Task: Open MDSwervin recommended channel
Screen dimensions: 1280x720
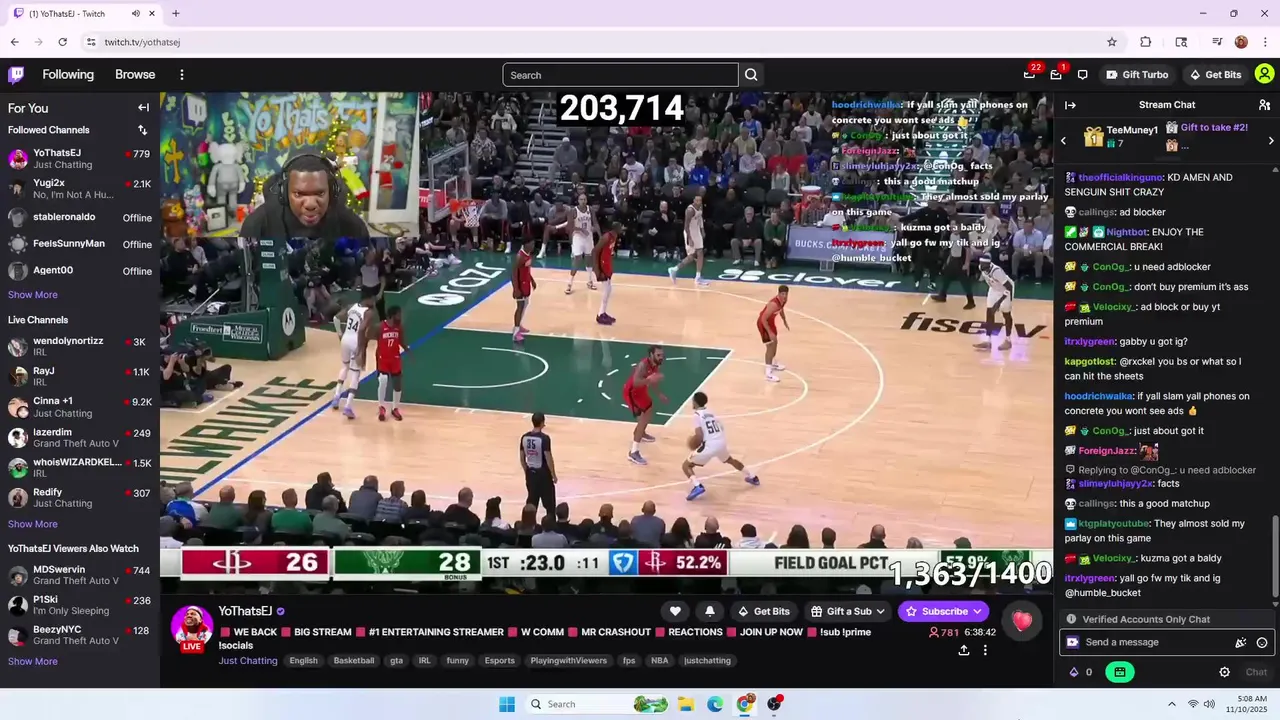Action: (80, 575)
